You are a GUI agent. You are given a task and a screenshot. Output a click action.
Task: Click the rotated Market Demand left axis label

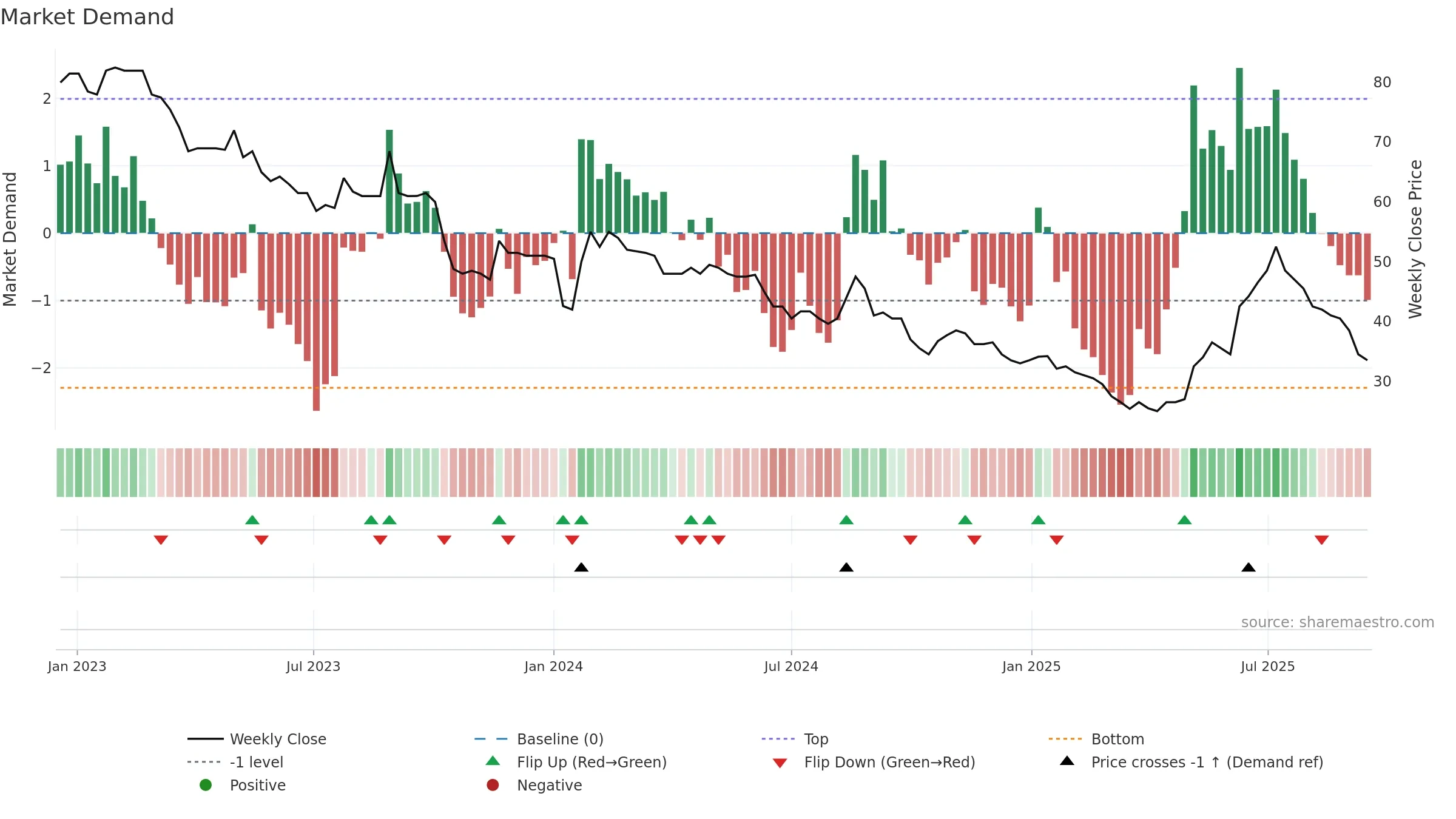point(10,239)
